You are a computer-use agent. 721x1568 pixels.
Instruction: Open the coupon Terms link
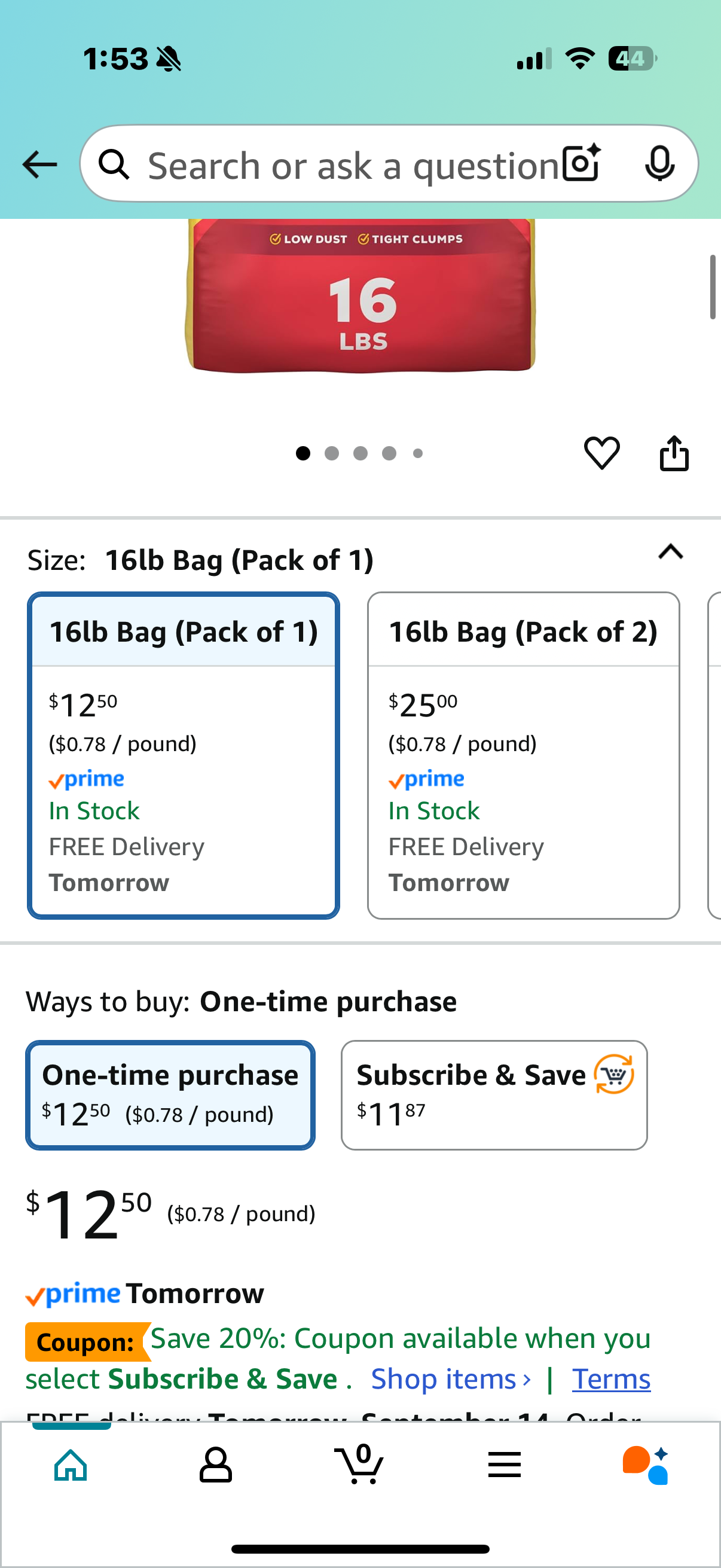tap(611, 1378)
